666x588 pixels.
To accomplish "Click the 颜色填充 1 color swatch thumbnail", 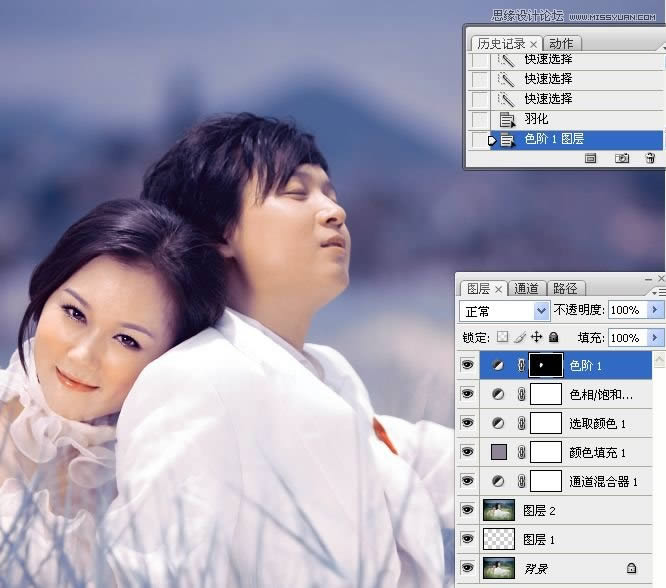I will coord(498,453).
